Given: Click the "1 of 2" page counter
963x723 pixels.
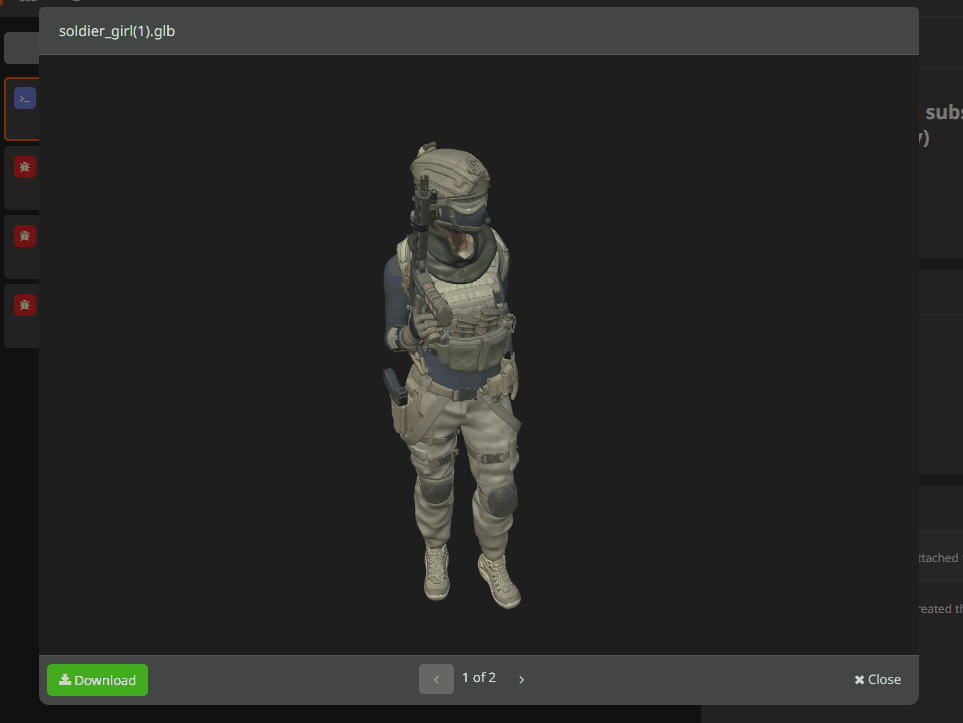Looking at the screenshot, I should tap(478, 678).
